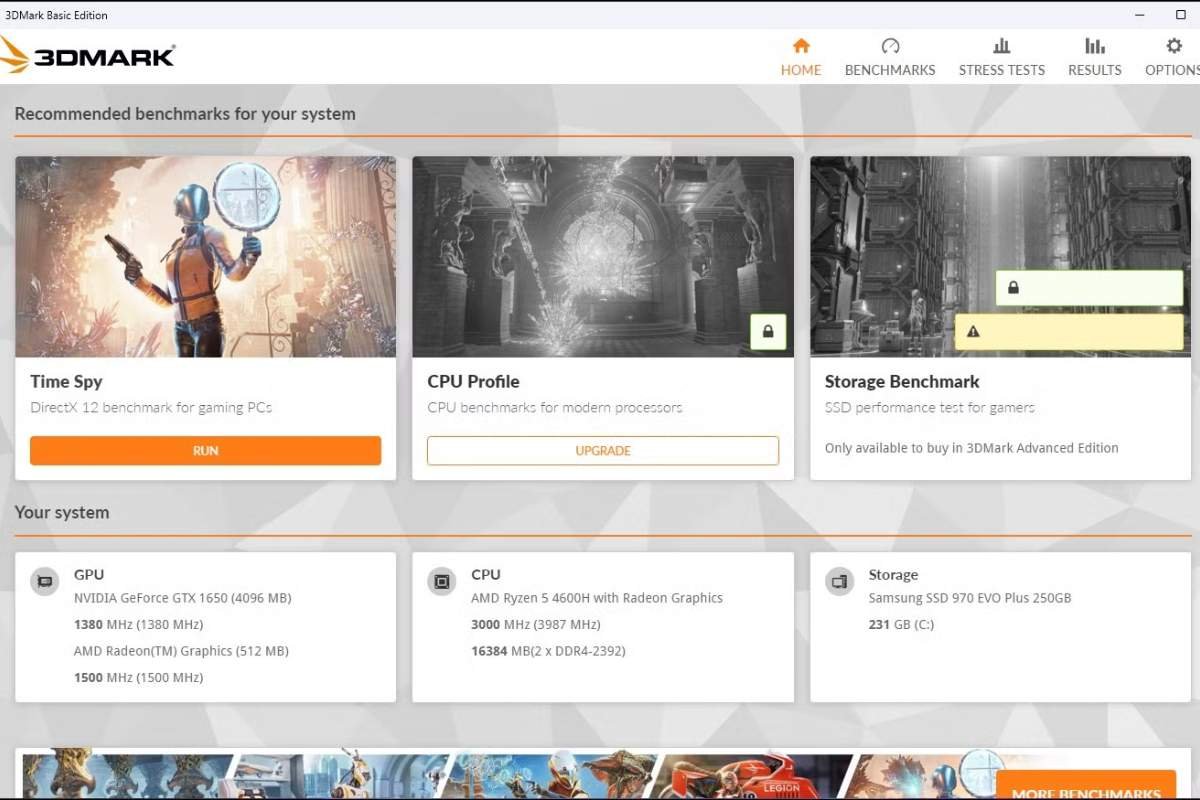Click the Your system heading
Image resolution: width=1200 pixels, height=800 pixels.
click(62, 512)
